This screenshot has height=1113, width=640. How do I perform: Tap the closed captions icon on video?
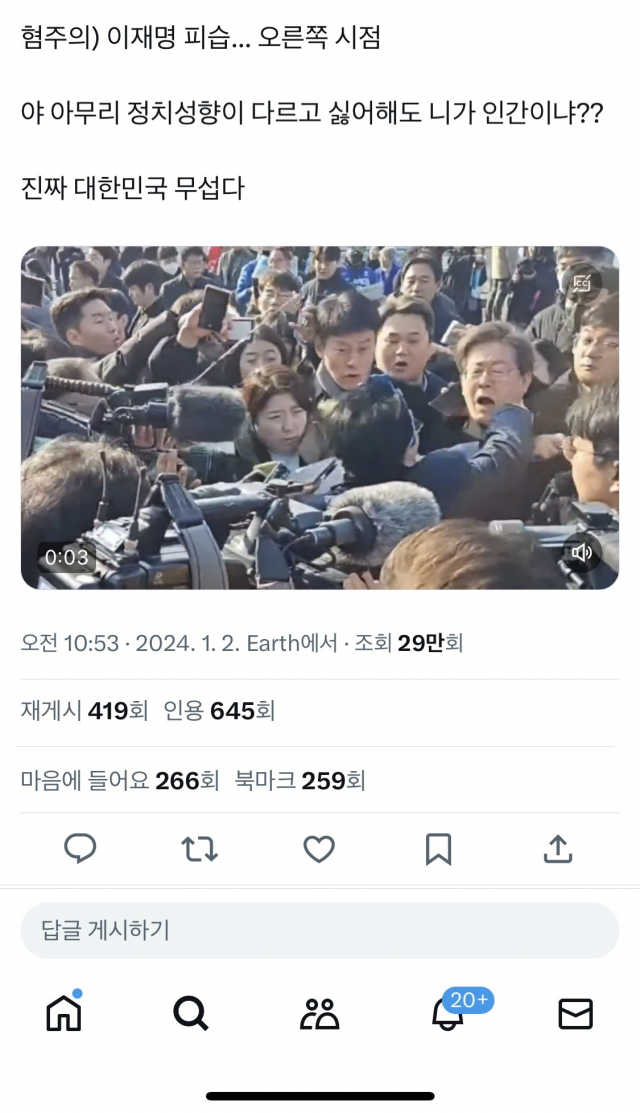582,283
